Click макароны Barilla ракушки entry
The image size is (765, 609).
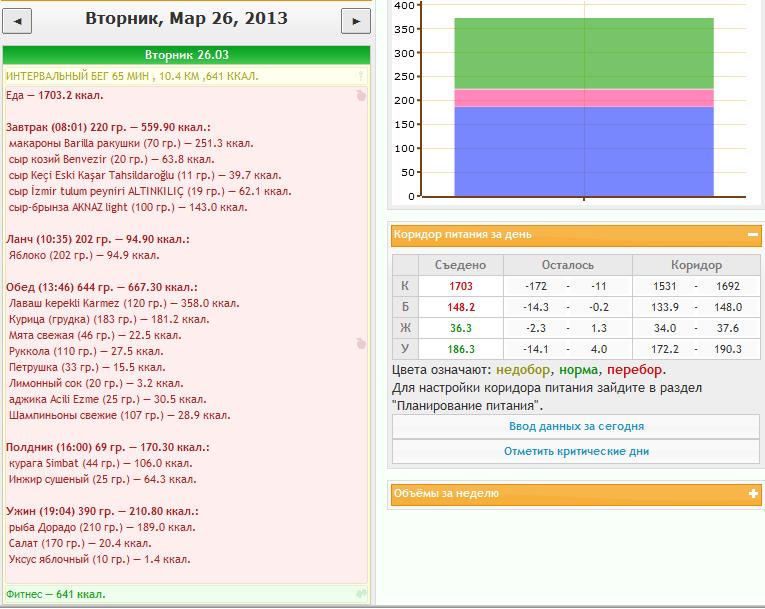point(131,143)
